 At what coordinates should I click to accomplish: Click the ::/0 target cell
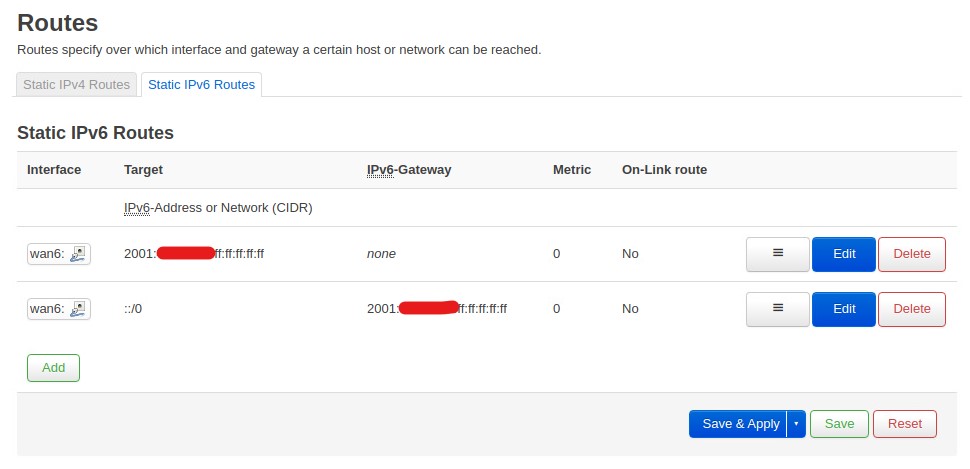tap(133, 309)
